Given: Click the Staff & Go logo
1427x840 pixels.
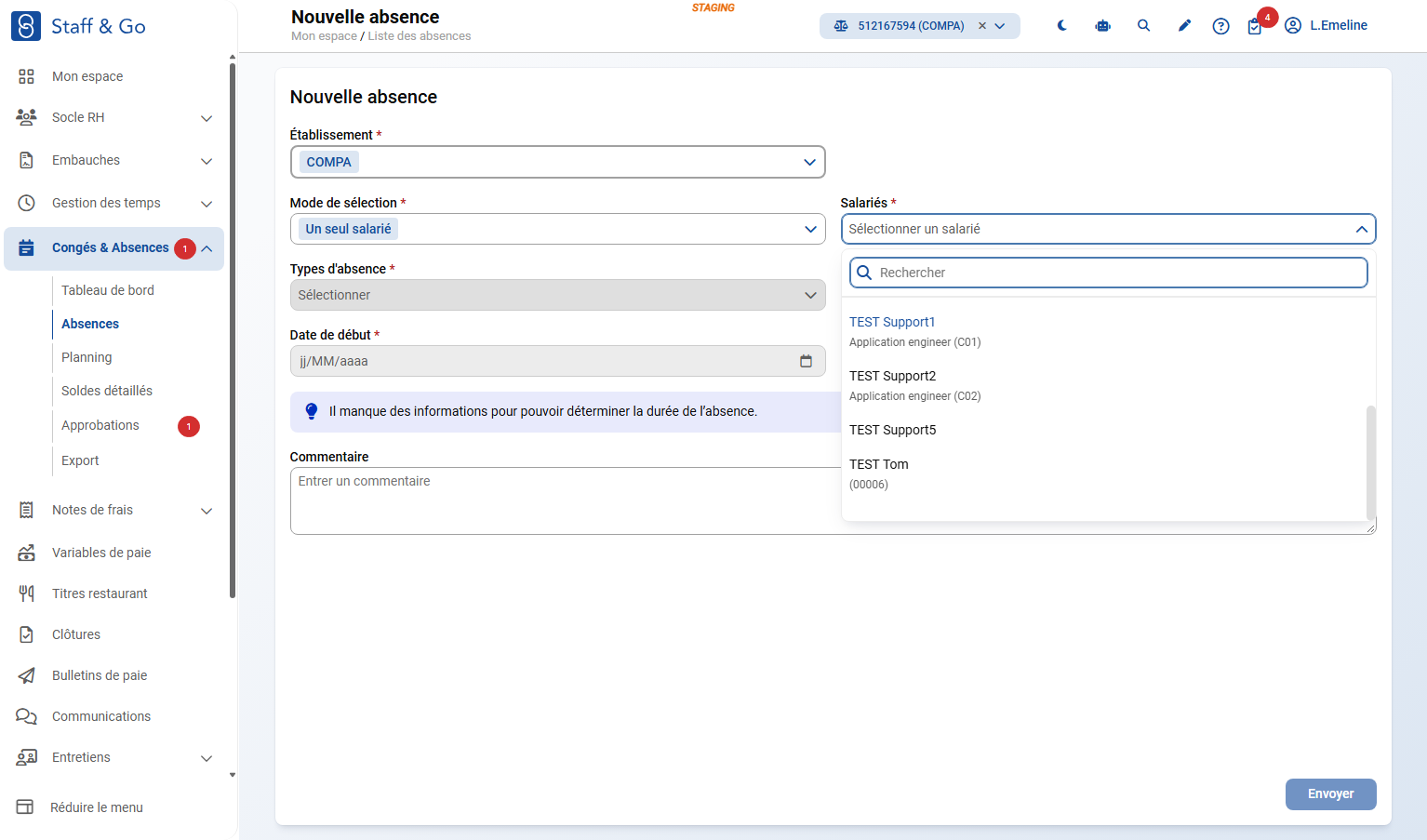Looking at the screenshot, I should click(78, 26).
